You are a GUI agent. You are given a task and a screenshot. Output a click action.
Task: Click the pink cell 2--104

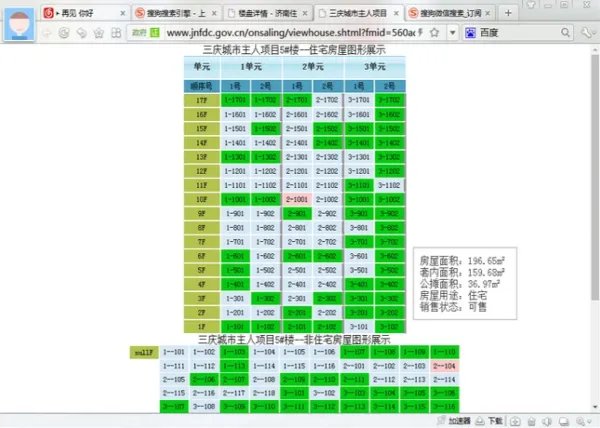point(444,366)
